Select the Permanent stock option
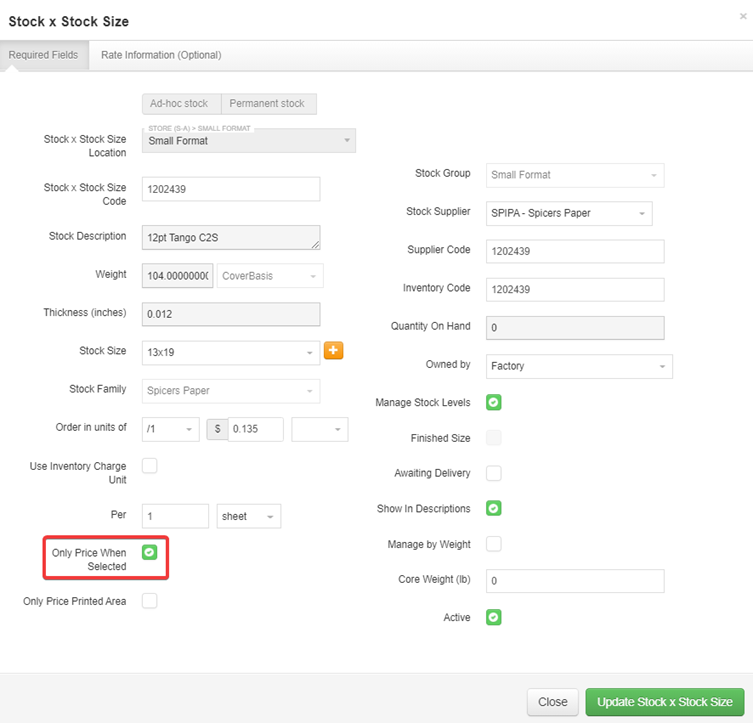The height and width of the screenshot is (723, 753). point(267,103)
